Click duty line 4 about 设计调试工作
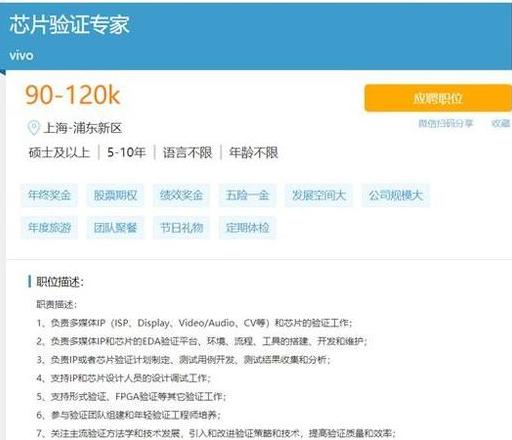 pyautogui.click(x=123, y=378)
